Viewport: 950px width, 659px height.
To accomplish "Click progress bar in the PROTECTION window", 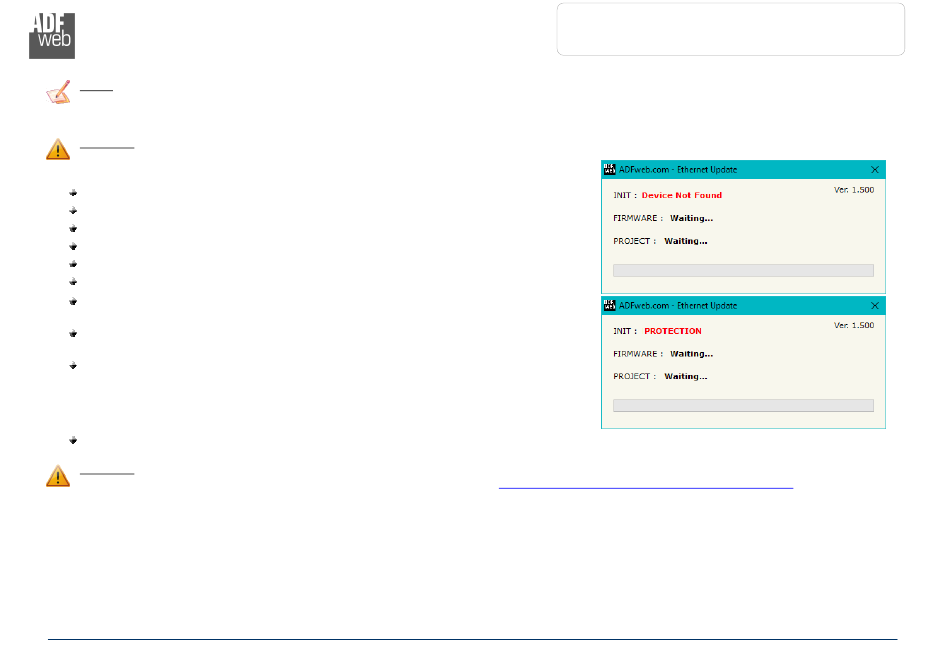I will click(x=743, y=406).
